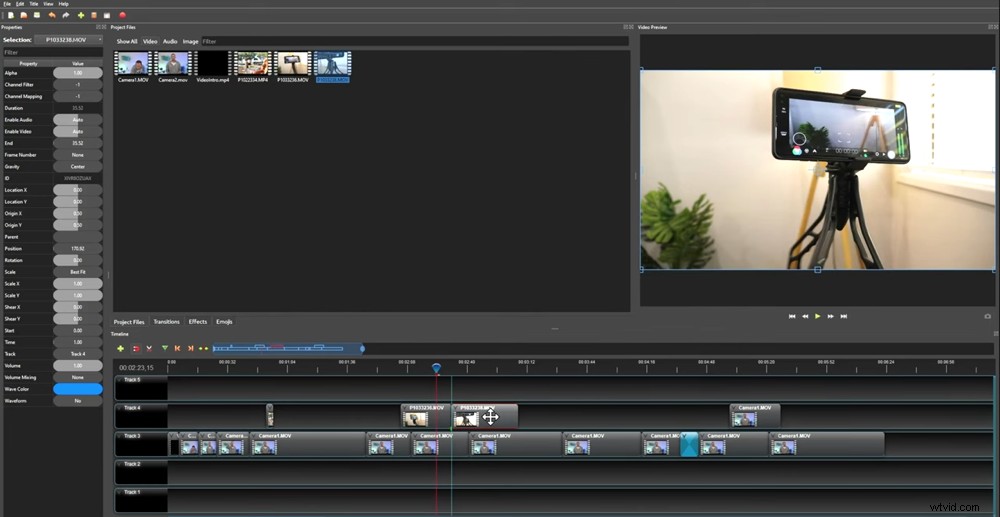Click the Save Project toolbar icon

click(37, 15)
